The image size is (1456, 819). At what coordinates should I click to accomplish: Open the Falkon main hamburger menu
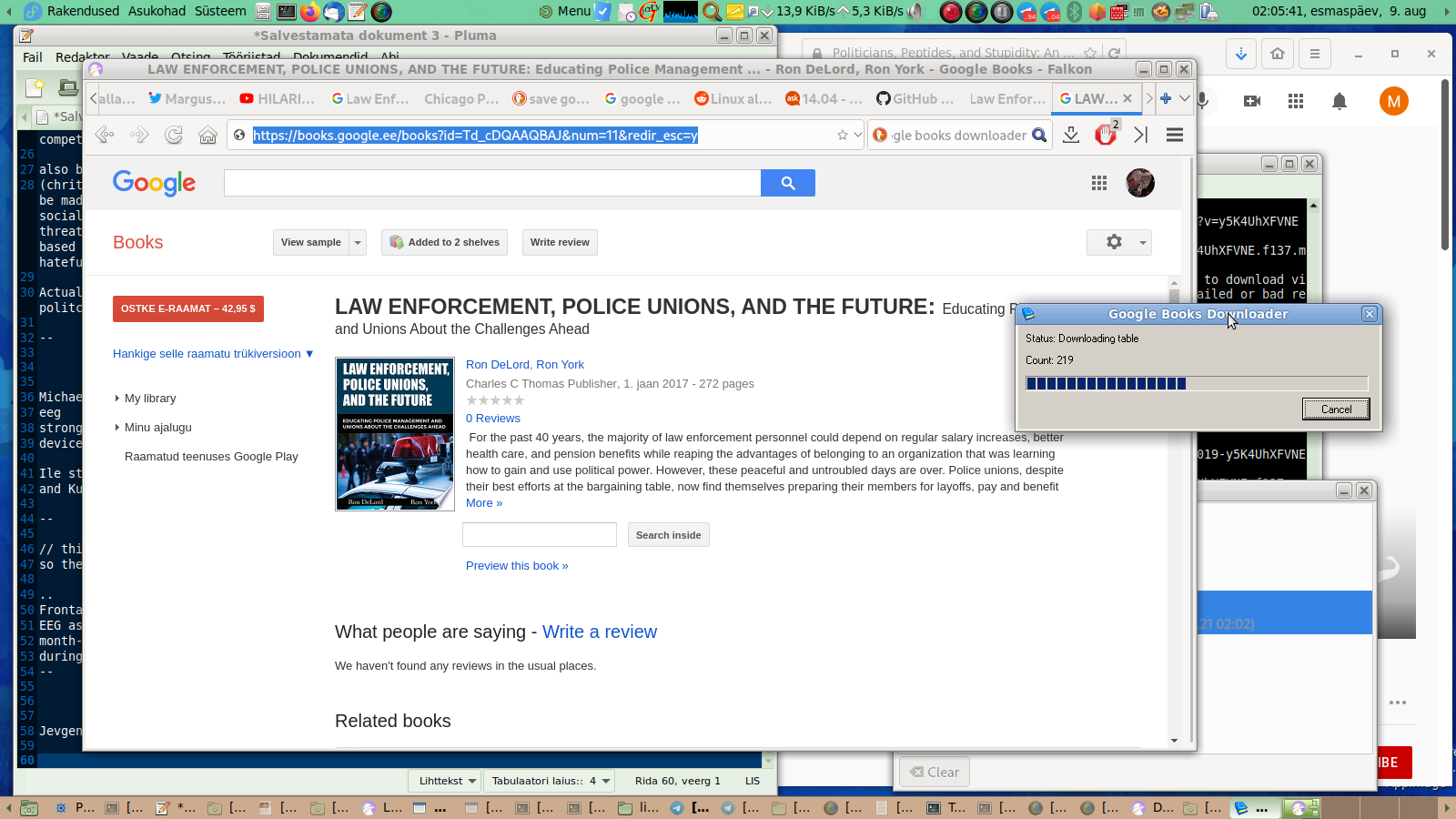1175,135
